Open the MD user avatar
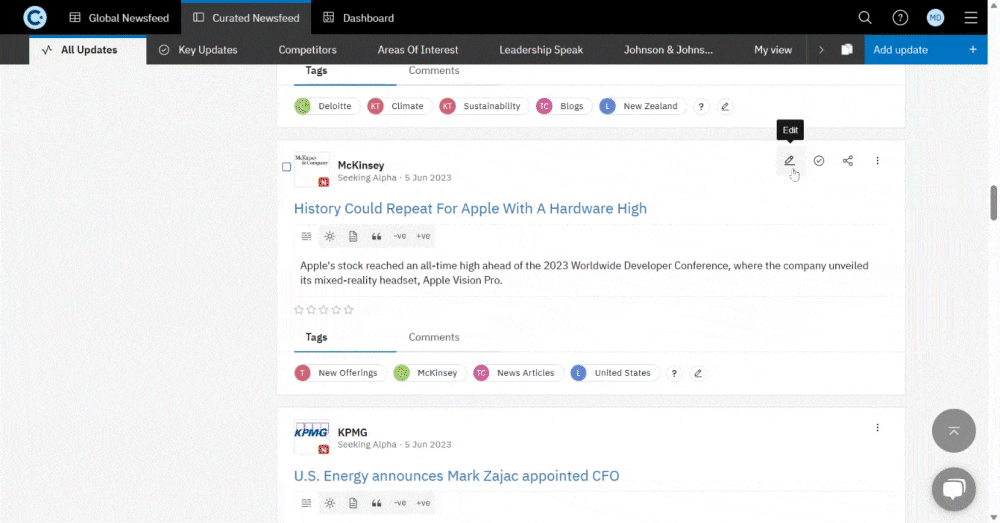The width and height of the screenshot is (1000, 523). click(x=936, y=18)
